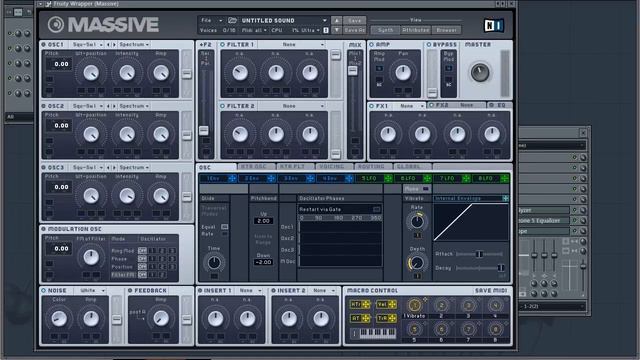Click the Vibrato macro 1 knob
This screenshot has height=360, width=640.
(414, 305)
